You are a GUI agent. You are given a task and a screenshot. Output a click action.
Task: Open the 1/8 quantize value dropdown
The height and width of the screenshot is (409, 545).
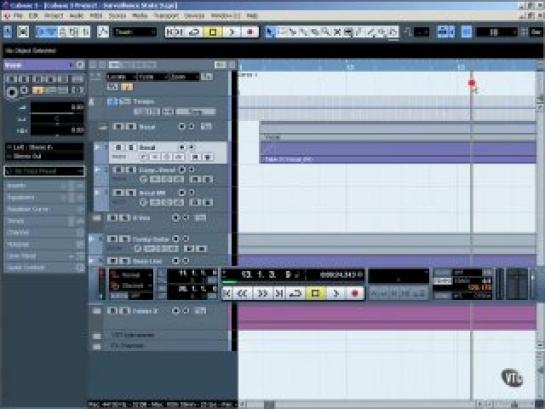pyautogui.click(x=496, y=32)
